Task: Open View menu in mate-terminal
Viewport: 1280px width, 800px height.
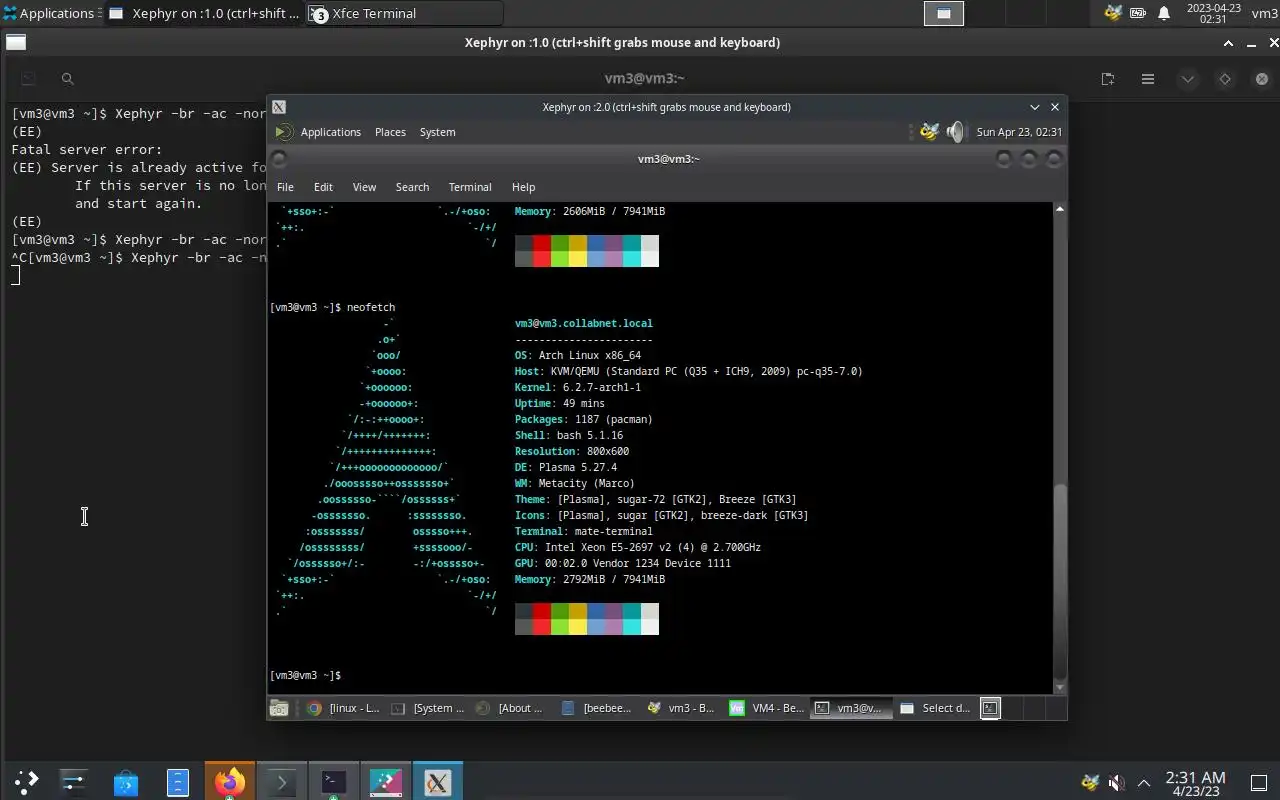Action: click(364, 187)
